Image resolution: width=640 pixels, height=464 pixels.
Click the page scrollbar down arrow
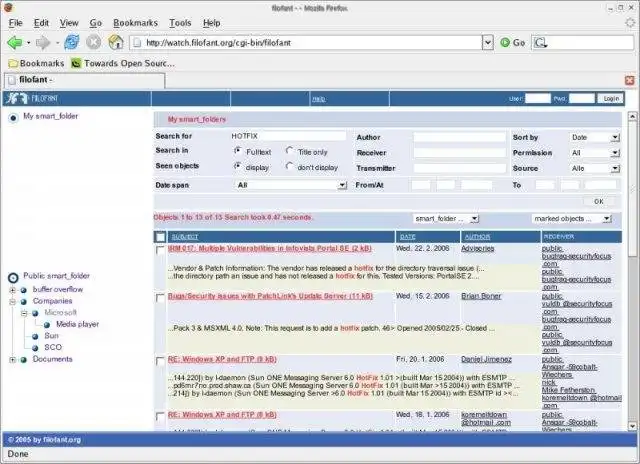click(632, 426)
